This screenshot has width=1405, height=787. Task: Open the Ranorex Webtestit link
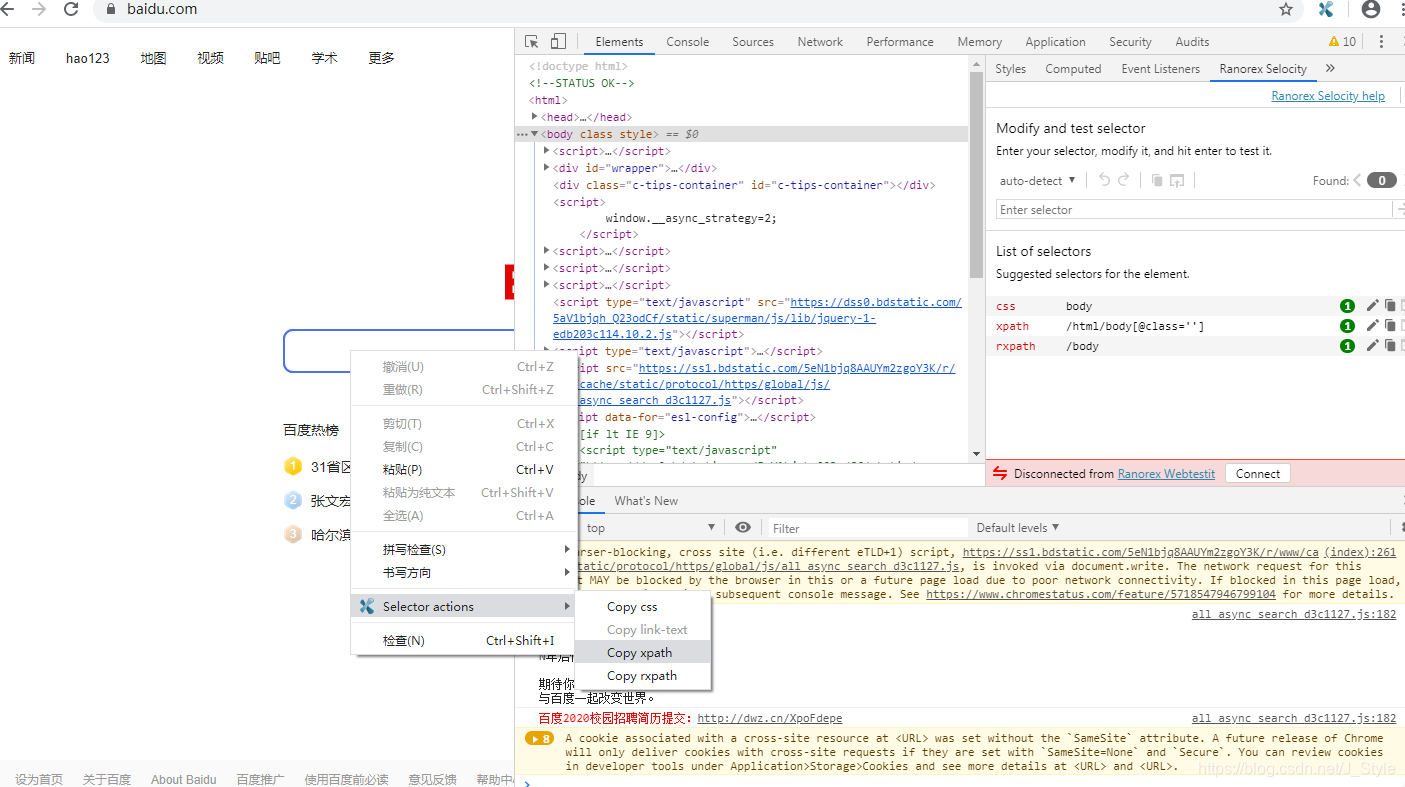1166,474
